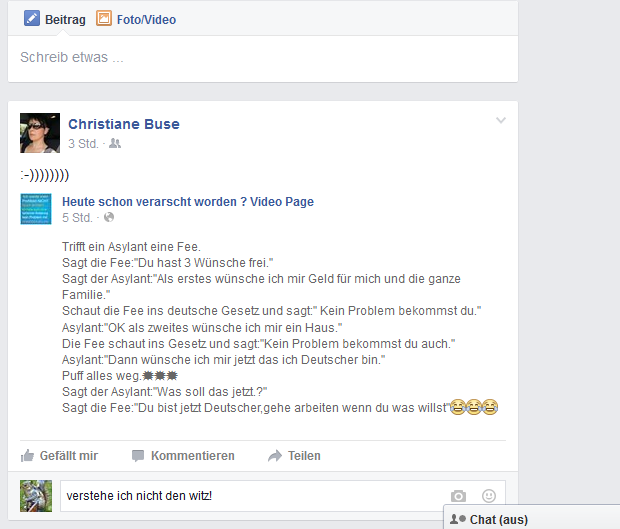Screen dimensions: 620x529
Task: Open the post options chevron dropdown
Action: [501, 120]
